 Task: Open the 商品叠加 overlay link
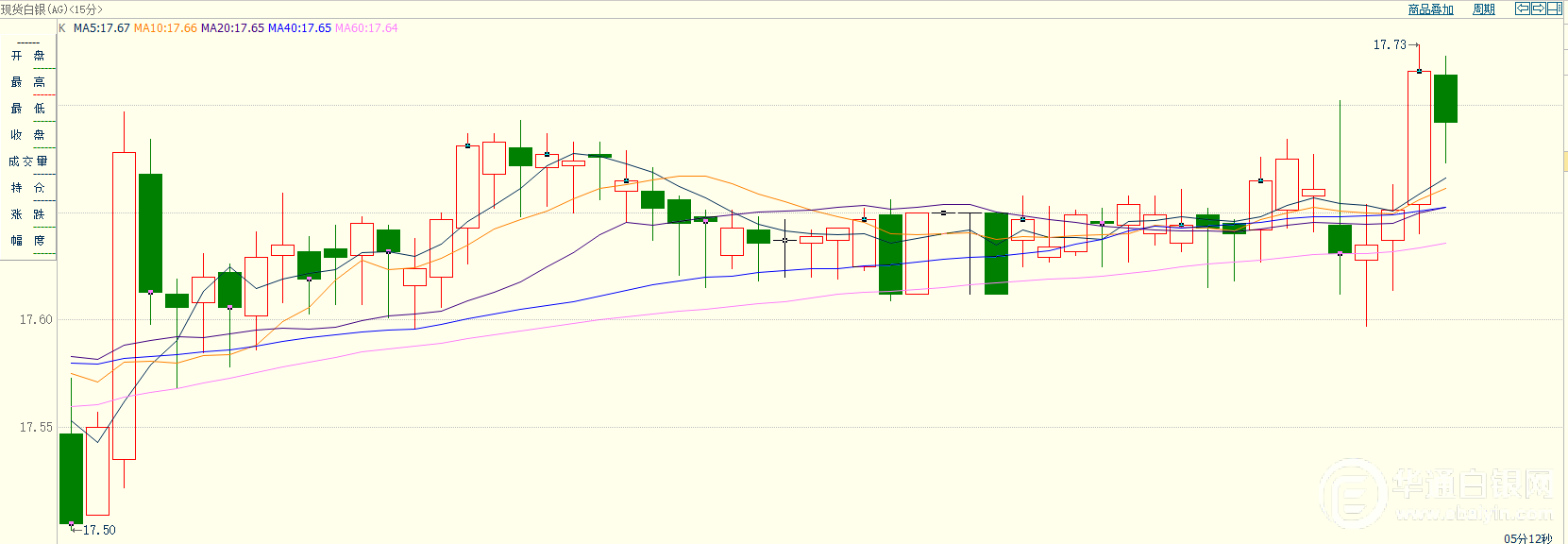click(x=1431, y=9)
